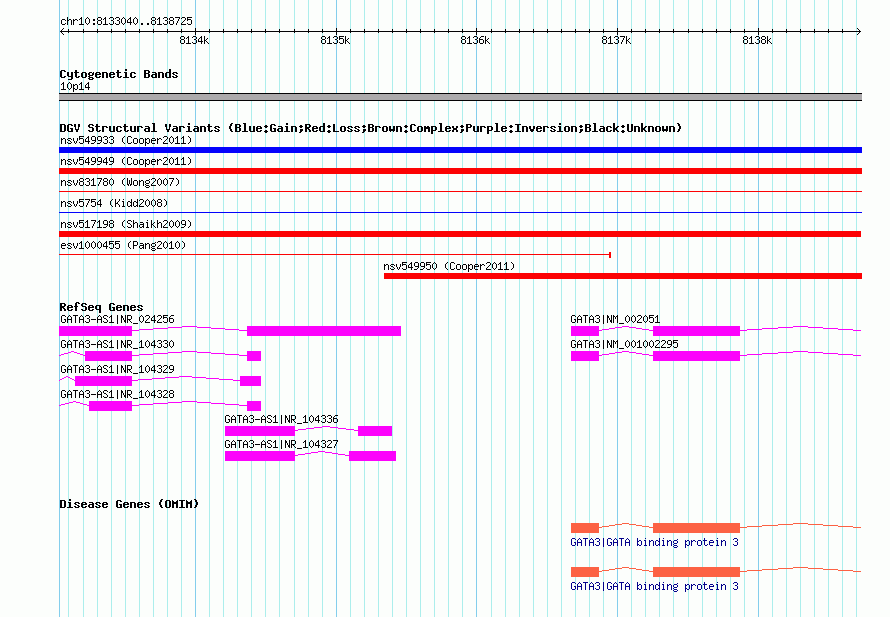Click the first exon of NR_104328

tap(111, 406)
